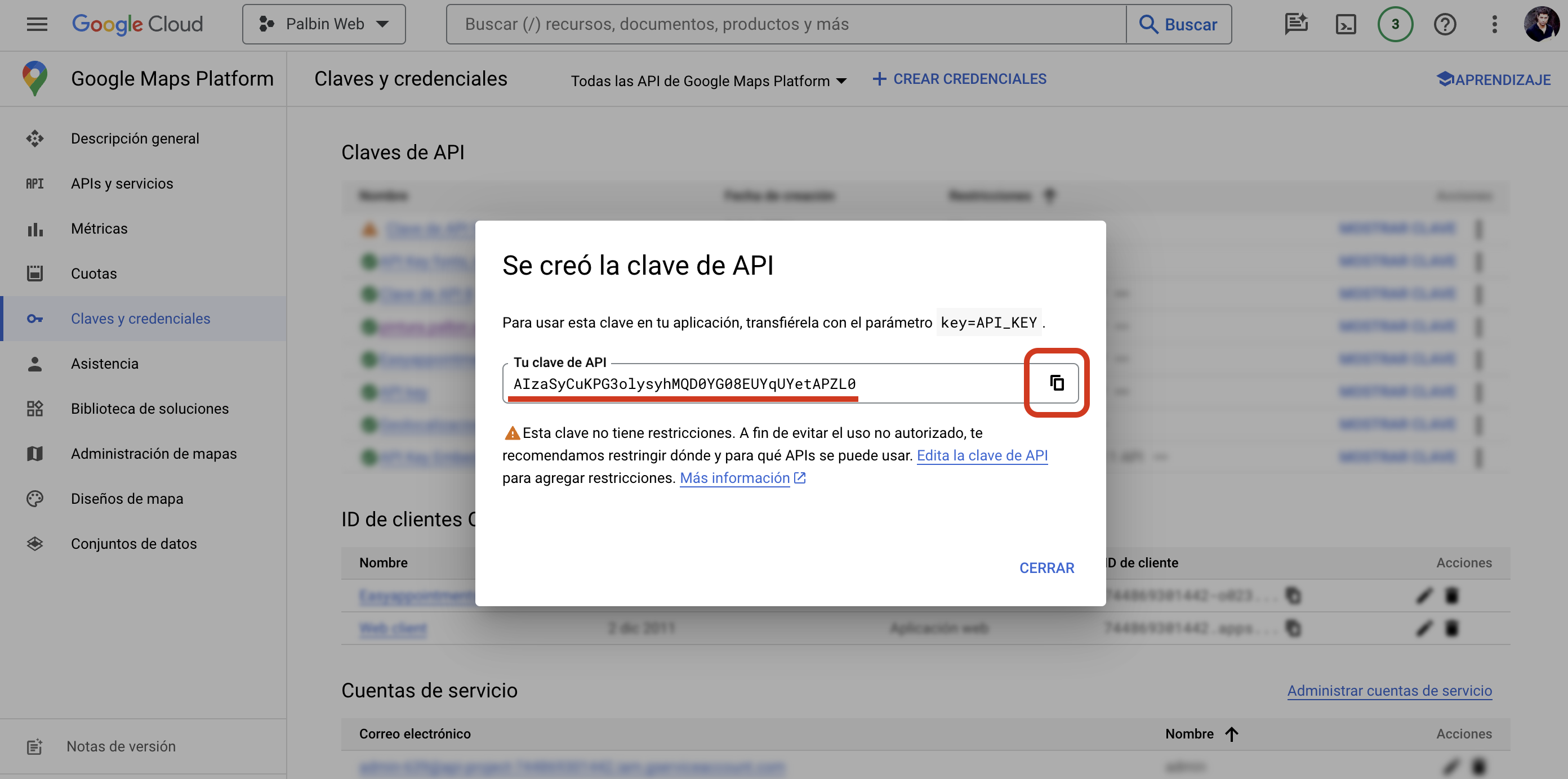Viewport: 1568px width, 779px height.
Task: Focus the resource search field
Action: coord(786,24)
